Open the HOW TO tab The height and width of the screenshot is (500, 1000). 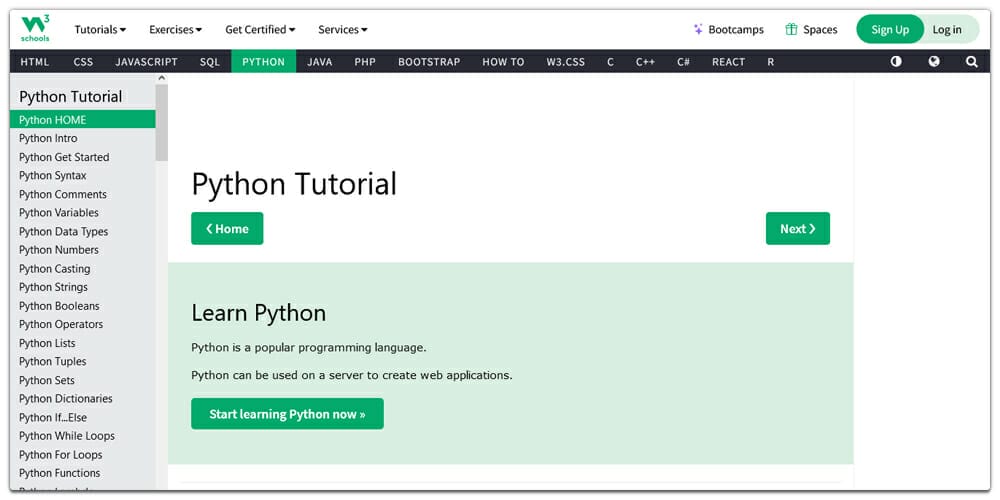(x=503, y=62)
